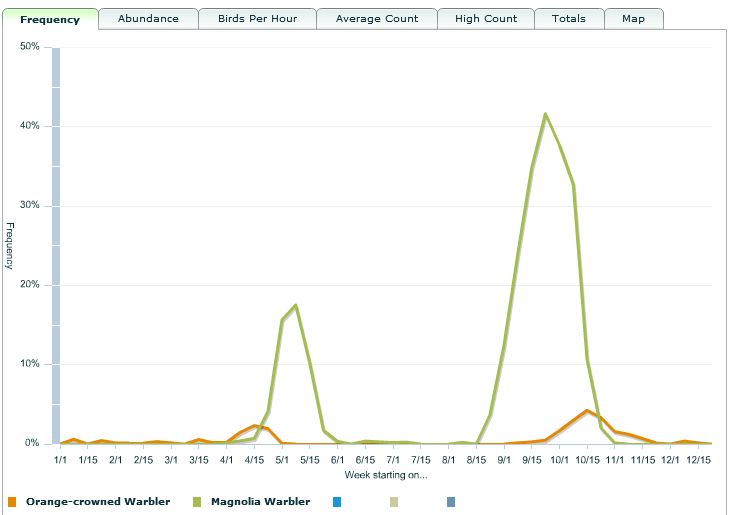Open the Abundance tab
The width and height of the screenshot is (734, 515).
click(x=148, y=19)
